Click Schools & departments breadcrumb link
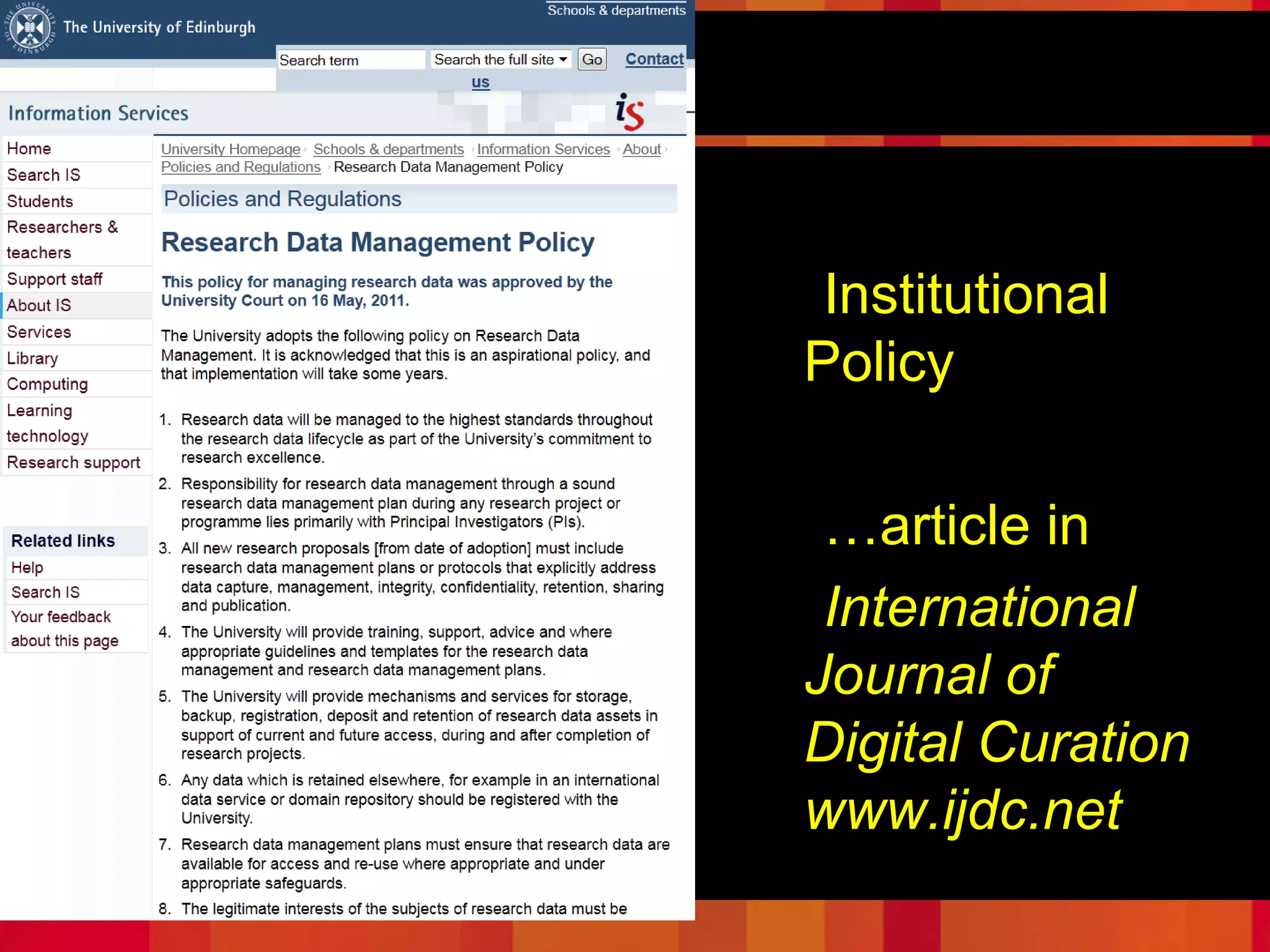This screenshot has height=952, width=1270. (x=389, y=149)
